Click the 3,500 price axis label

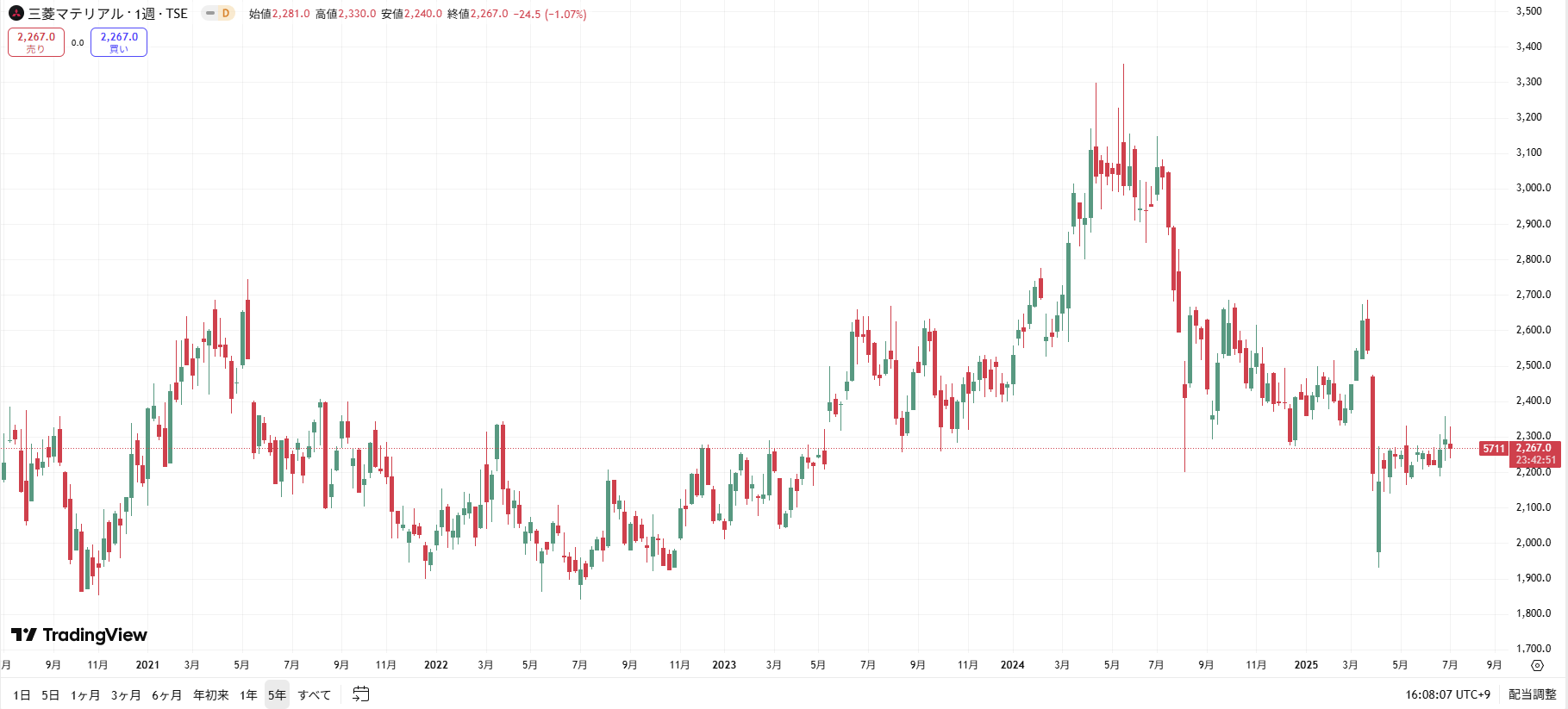click(1529, 11)
